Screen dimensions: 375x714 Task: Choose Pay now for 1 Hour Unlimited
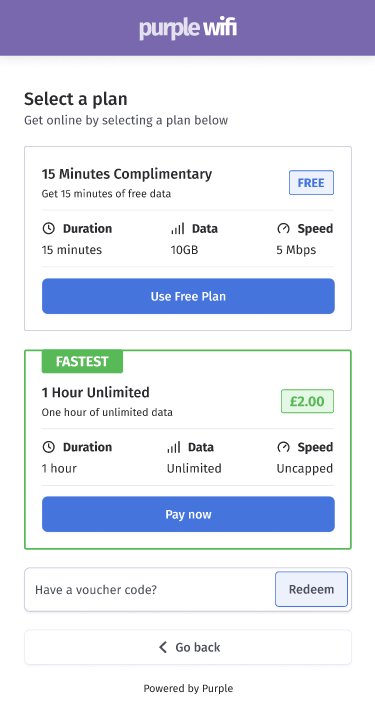point(188,515)
